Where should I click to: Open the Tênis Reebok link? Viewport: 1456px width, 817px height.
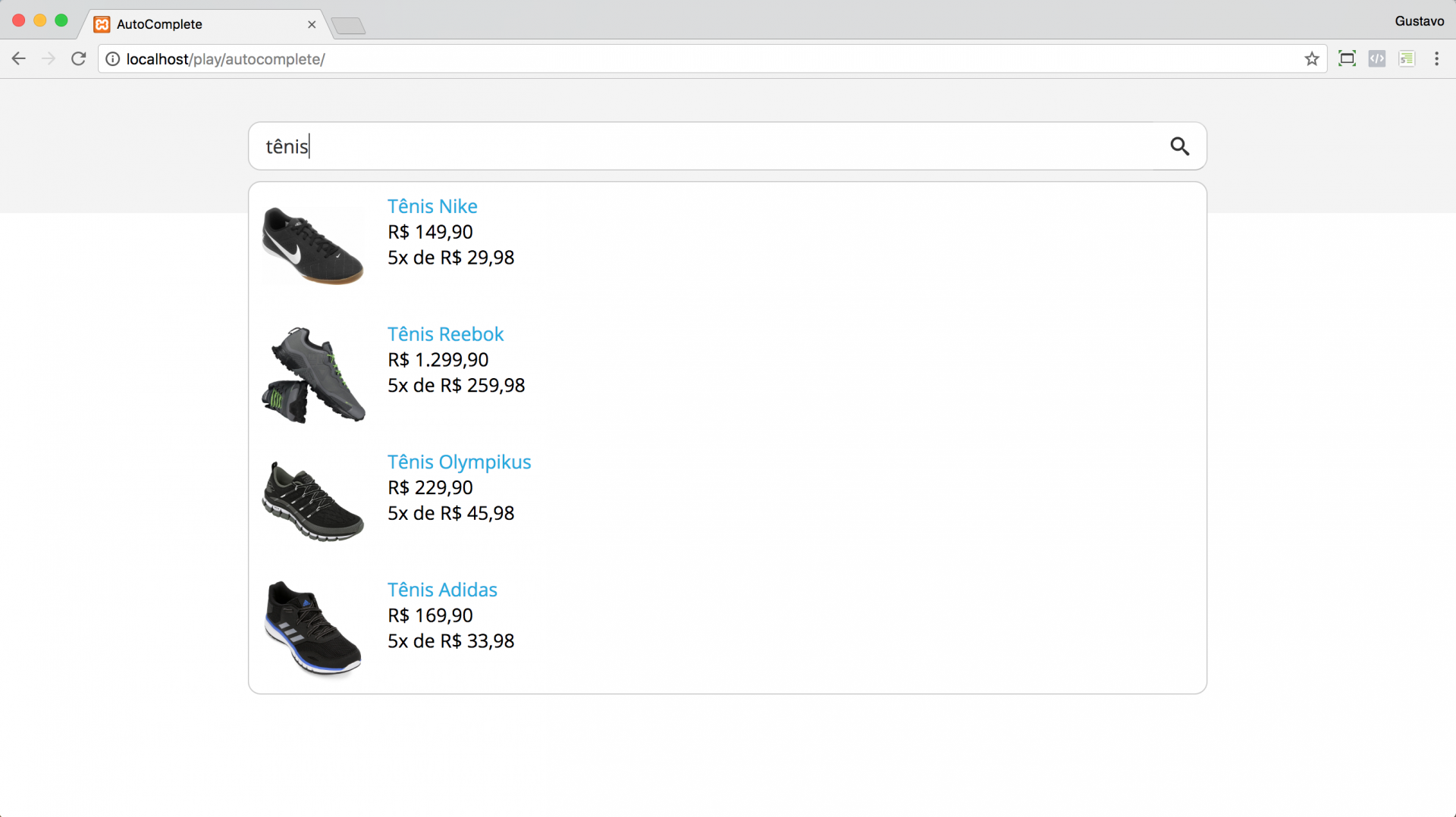[445, 334]
